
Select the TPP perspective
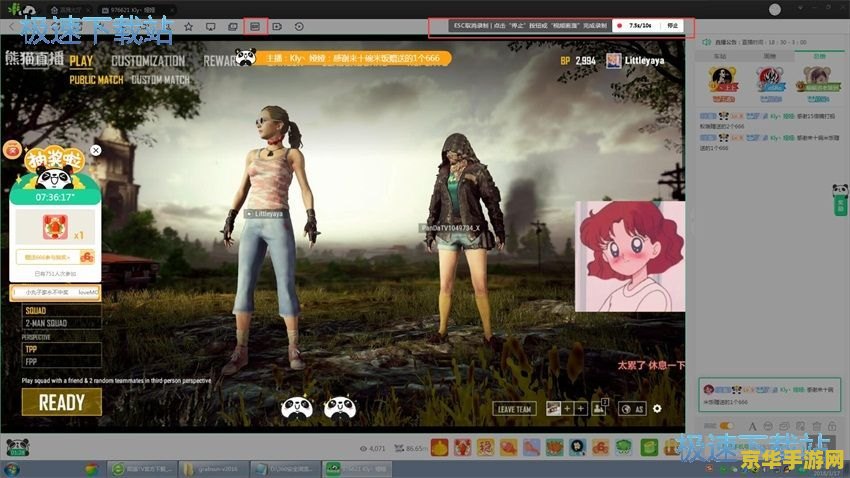62,349
